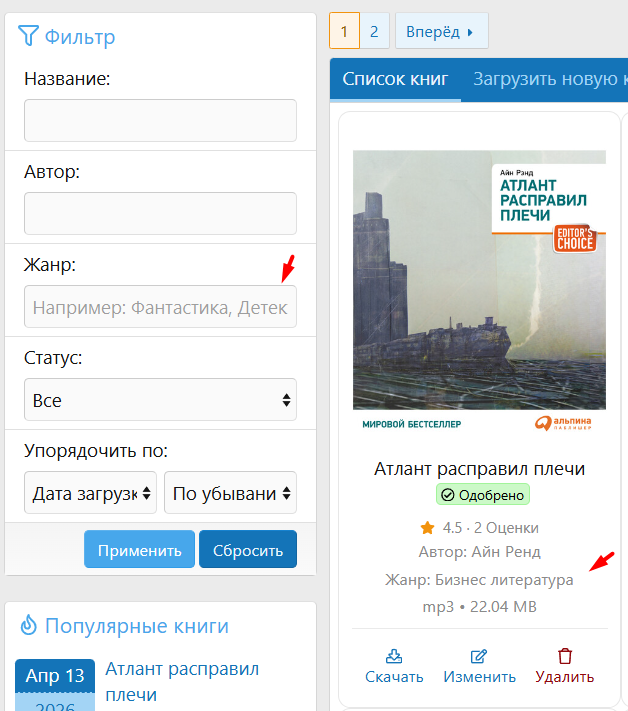Click the Упорядочить по: label
This screenshot has width=628, height=711.
(96, 451)
